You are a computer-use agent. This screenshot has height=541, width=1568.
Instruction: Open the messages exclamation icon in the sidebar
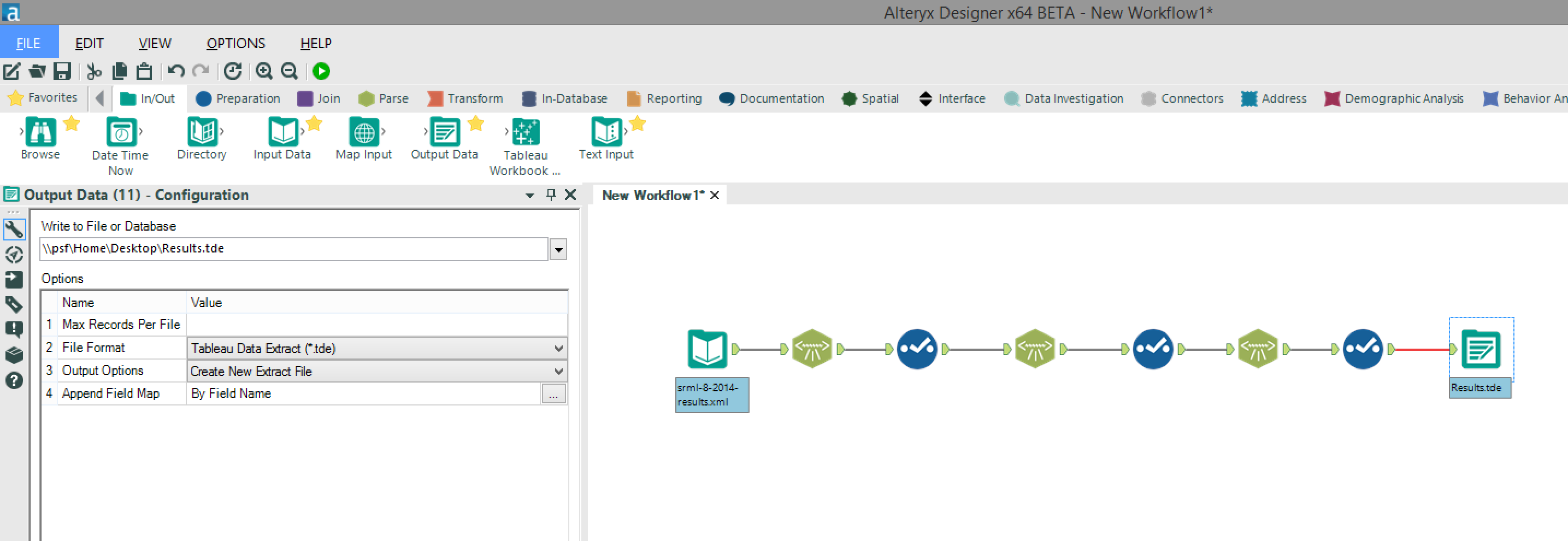tap(14, 329)
